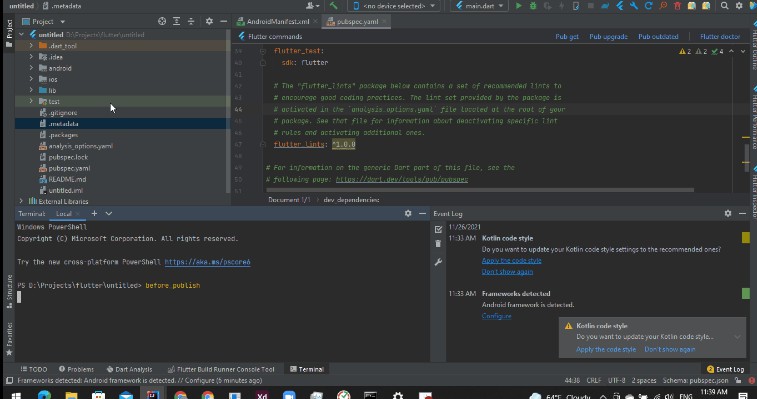757x399 pixels.
Task: Click the Flutter logo icon in main toolbar
Action: (619, 6)
